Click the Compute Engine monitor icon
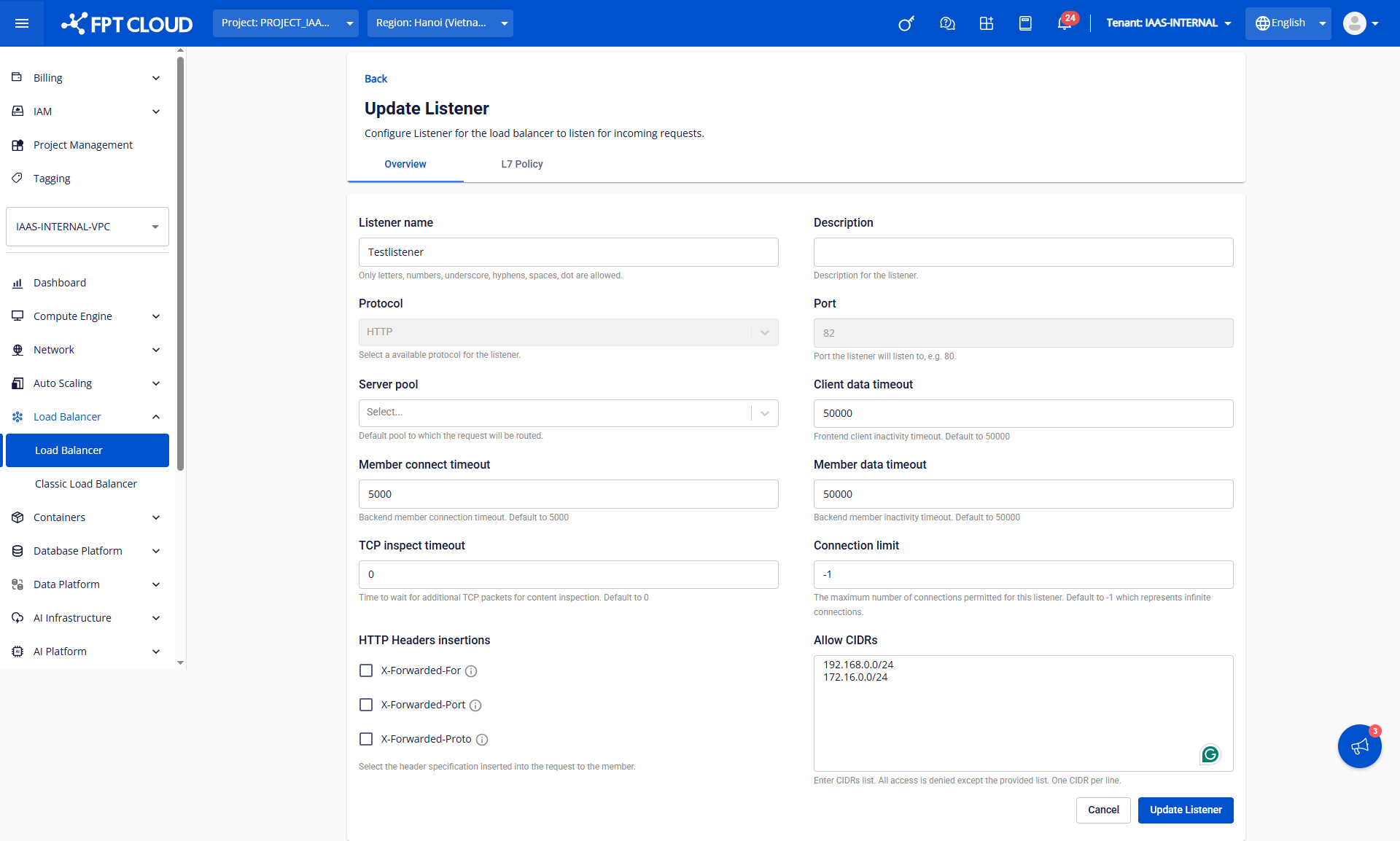Image resolution: width=1400 pixels, height=841 pixels. pos(17,316)
